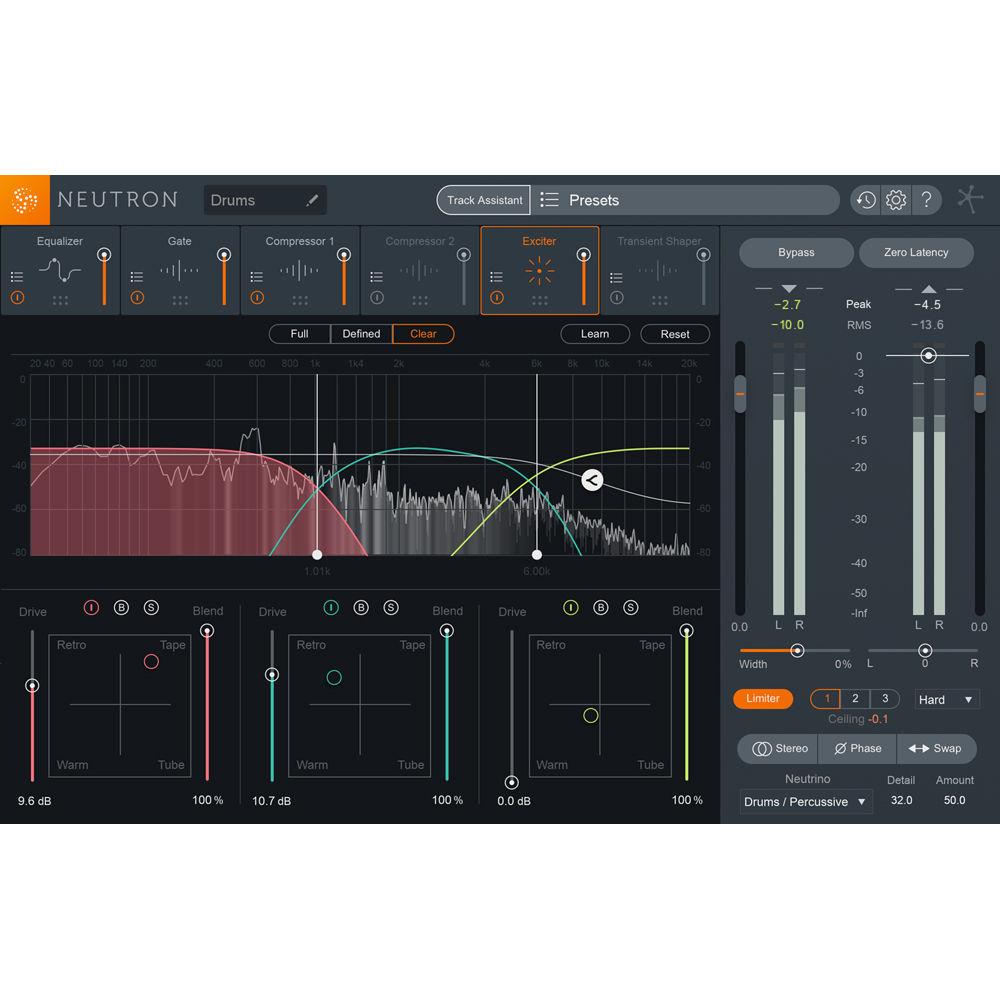Image resolution: width=1000 pixels, height=1000 pixels.
Task: Switch to the Defined spectrum view
Action: tap(360, 334)
